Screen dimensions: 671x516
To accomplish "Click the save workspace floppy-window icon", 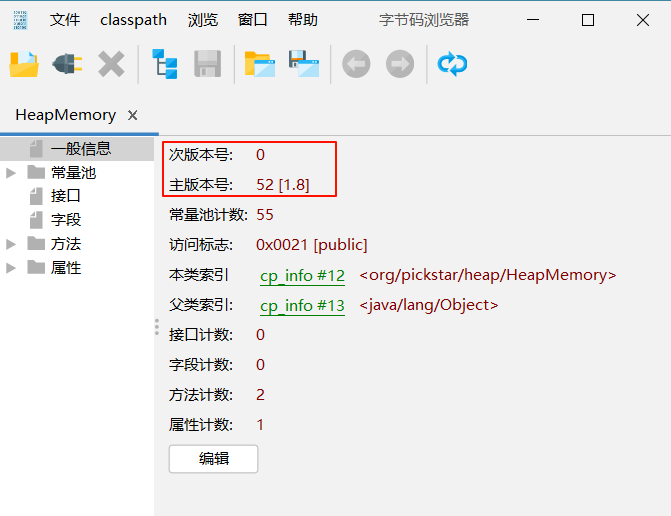I will (304, 64).
